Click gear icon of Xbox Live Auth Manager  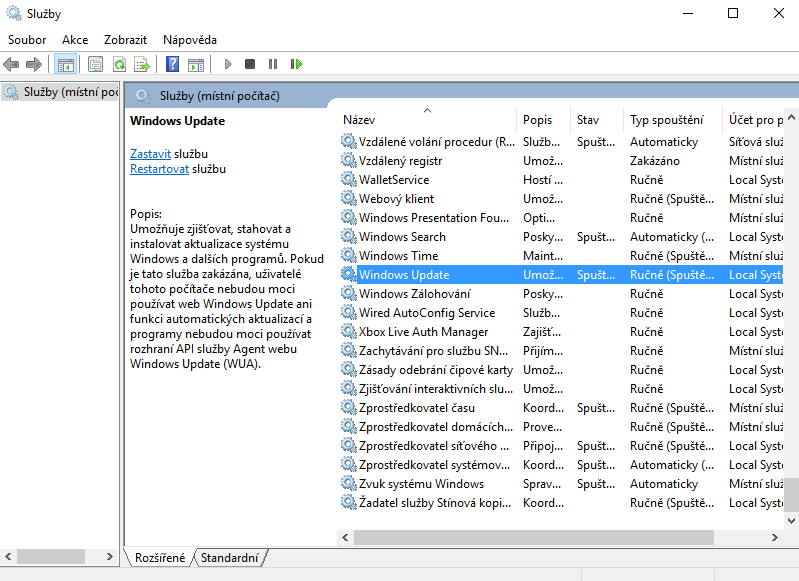(349, 331)
